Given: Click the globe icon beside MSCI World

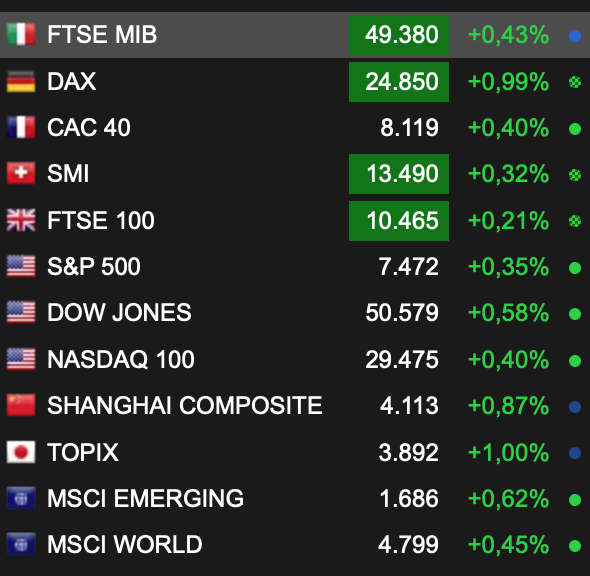Looking at the screenshot, I should tap(21, 544).
